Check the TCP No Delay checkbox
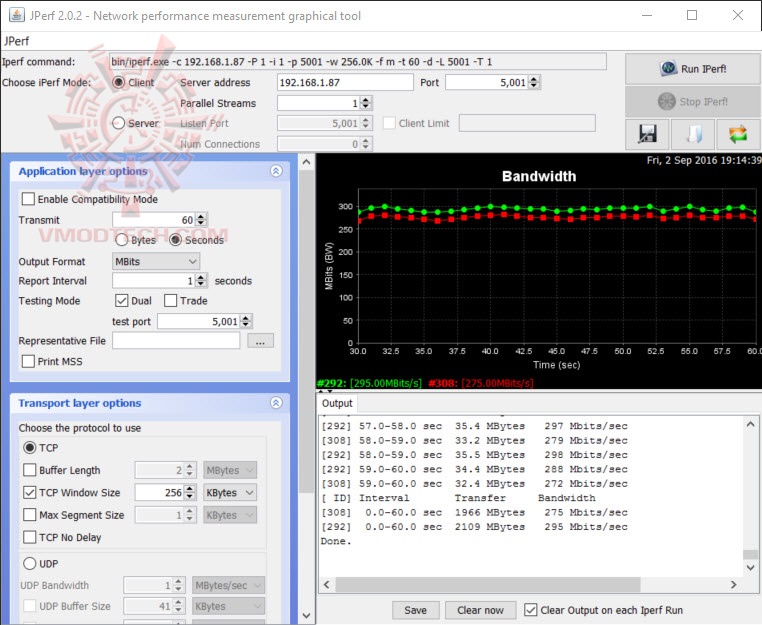This screenshot has width=762, height=625. point(30,537)
